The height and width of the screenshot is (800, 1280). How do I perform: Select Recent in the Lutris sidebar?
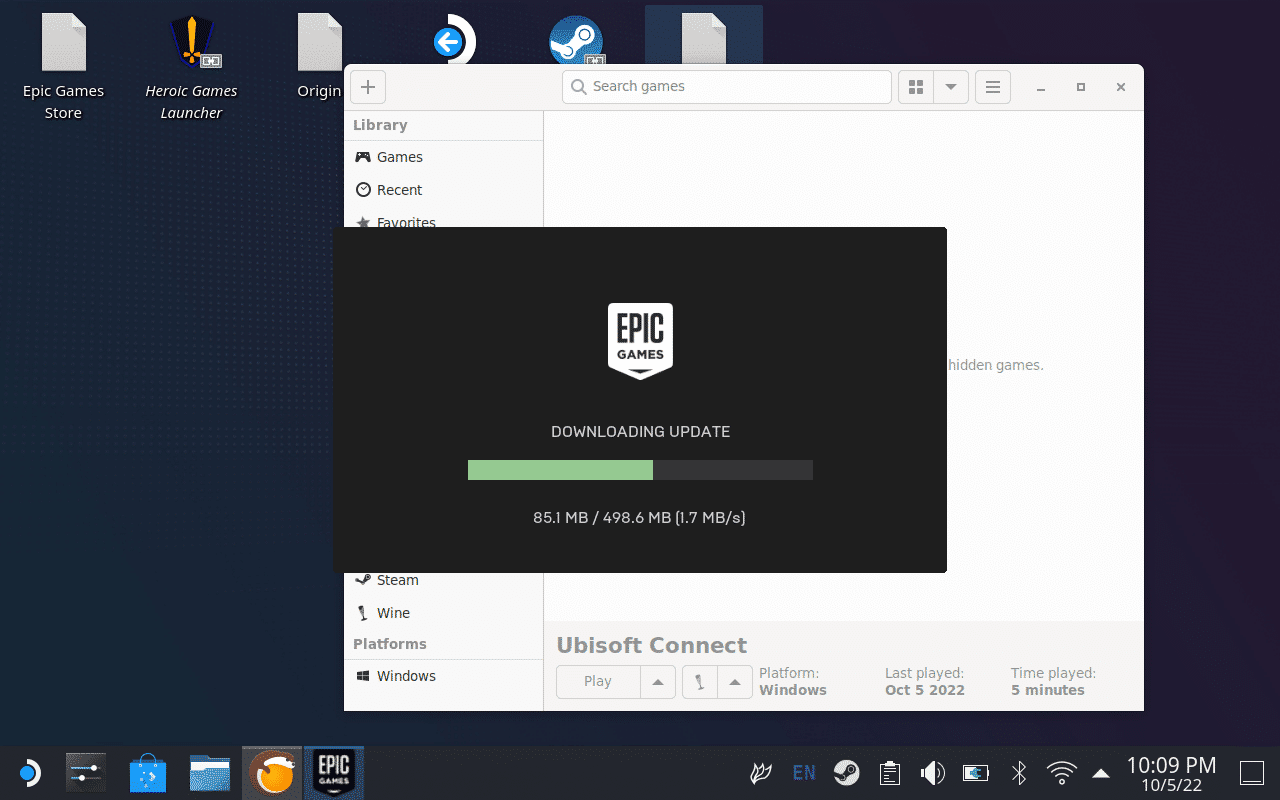tap(443, 190)
